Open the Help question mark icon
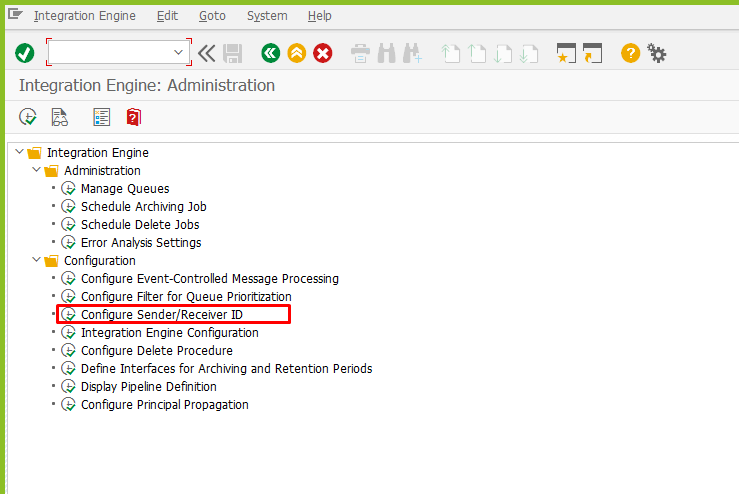The width and height of the screenshot is (739, 494). [630, 53]
